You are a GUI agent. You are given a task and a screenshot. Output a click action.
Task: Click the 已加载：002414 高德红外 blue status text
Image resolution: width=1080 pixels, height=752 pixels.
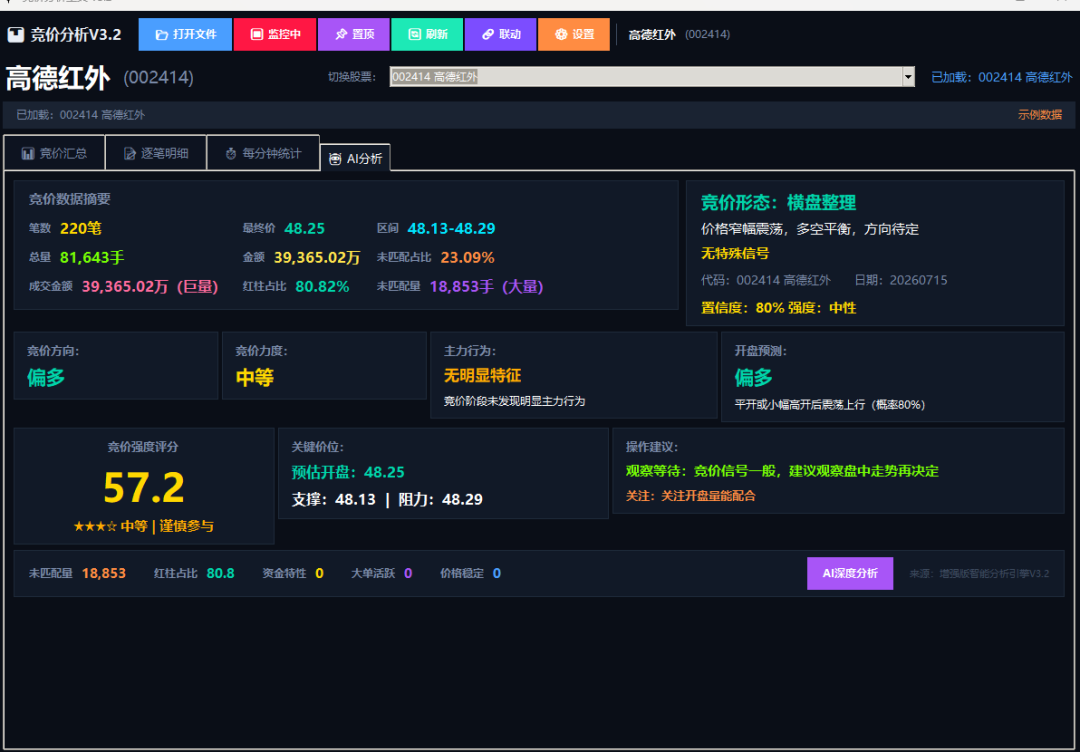tap(1001, 77)
